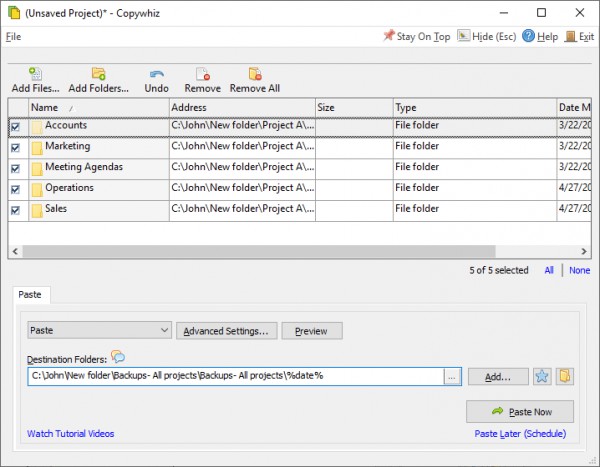Click the Remove file icon

pos(202,73)
